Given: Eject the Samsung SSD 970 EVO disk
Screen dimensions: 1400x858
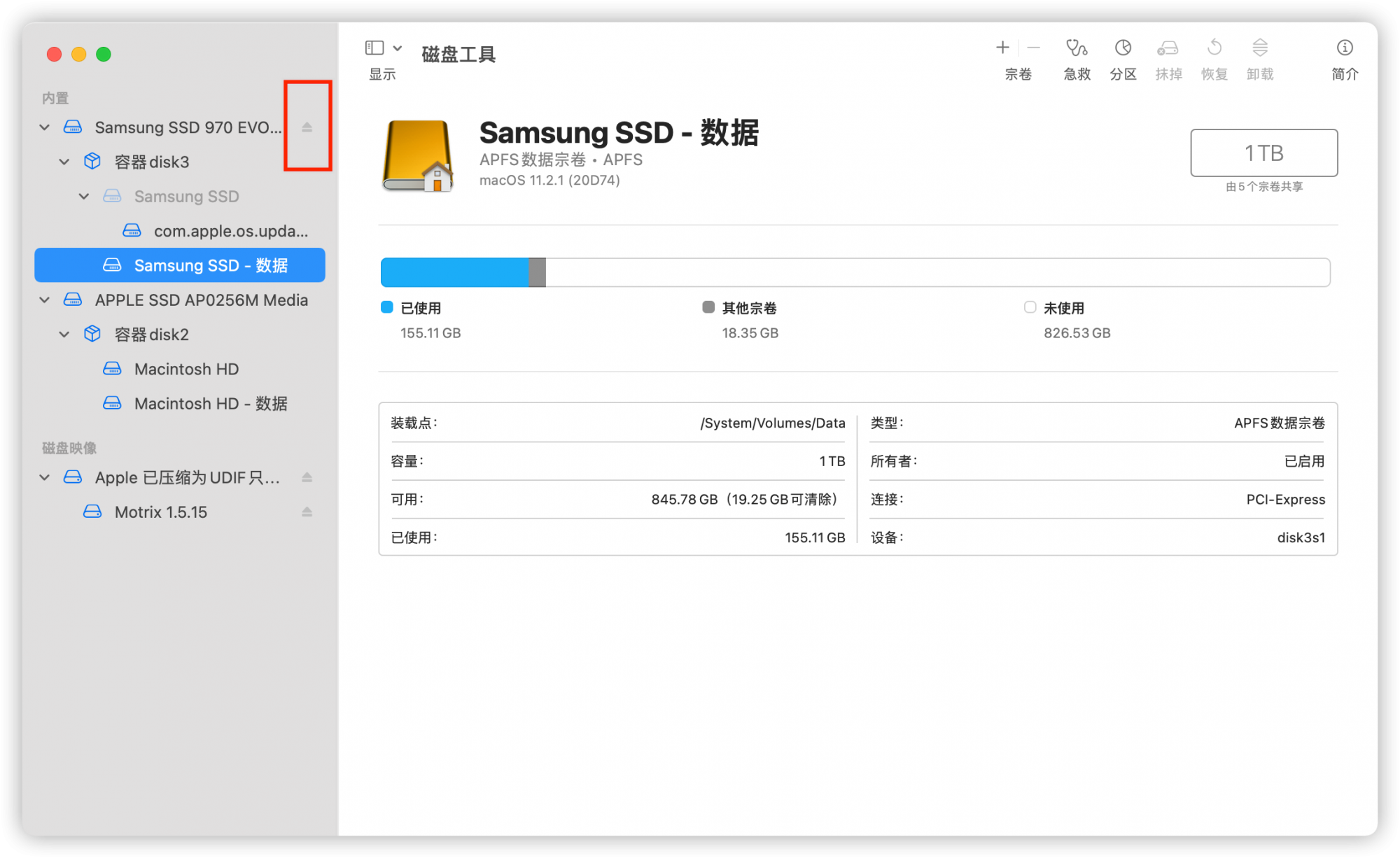Looking at the screenshot, I should (307, 127).
